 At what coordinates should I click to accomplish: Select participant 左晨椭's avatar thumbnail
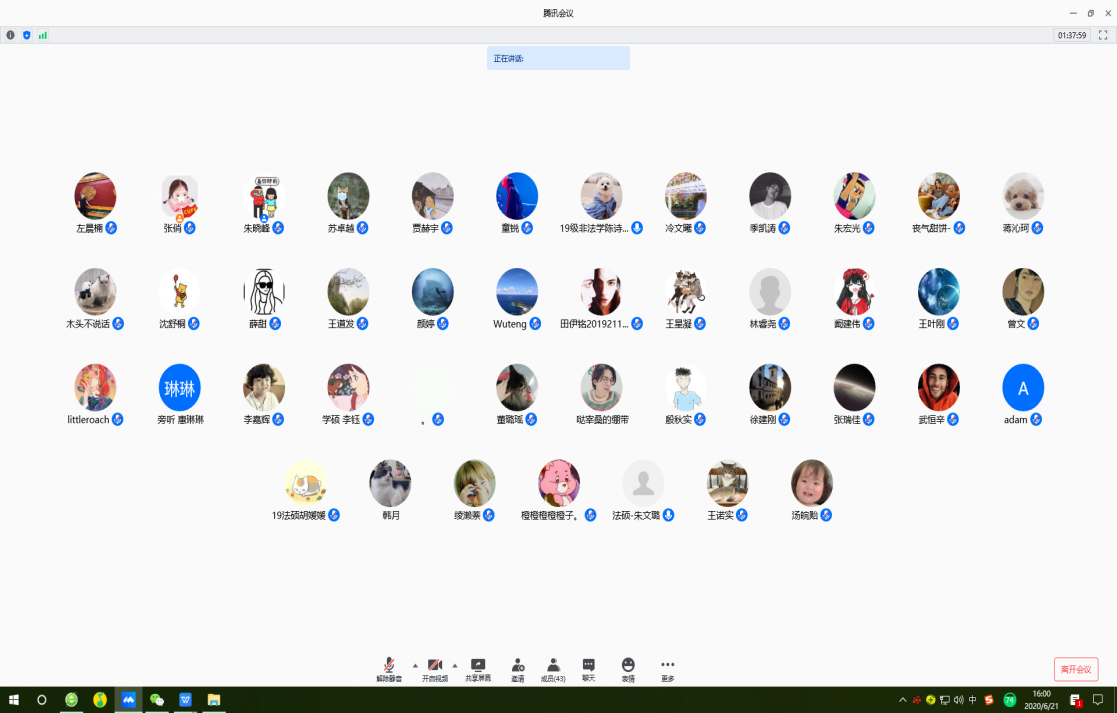pyautogui.click(x=95, y=196)
